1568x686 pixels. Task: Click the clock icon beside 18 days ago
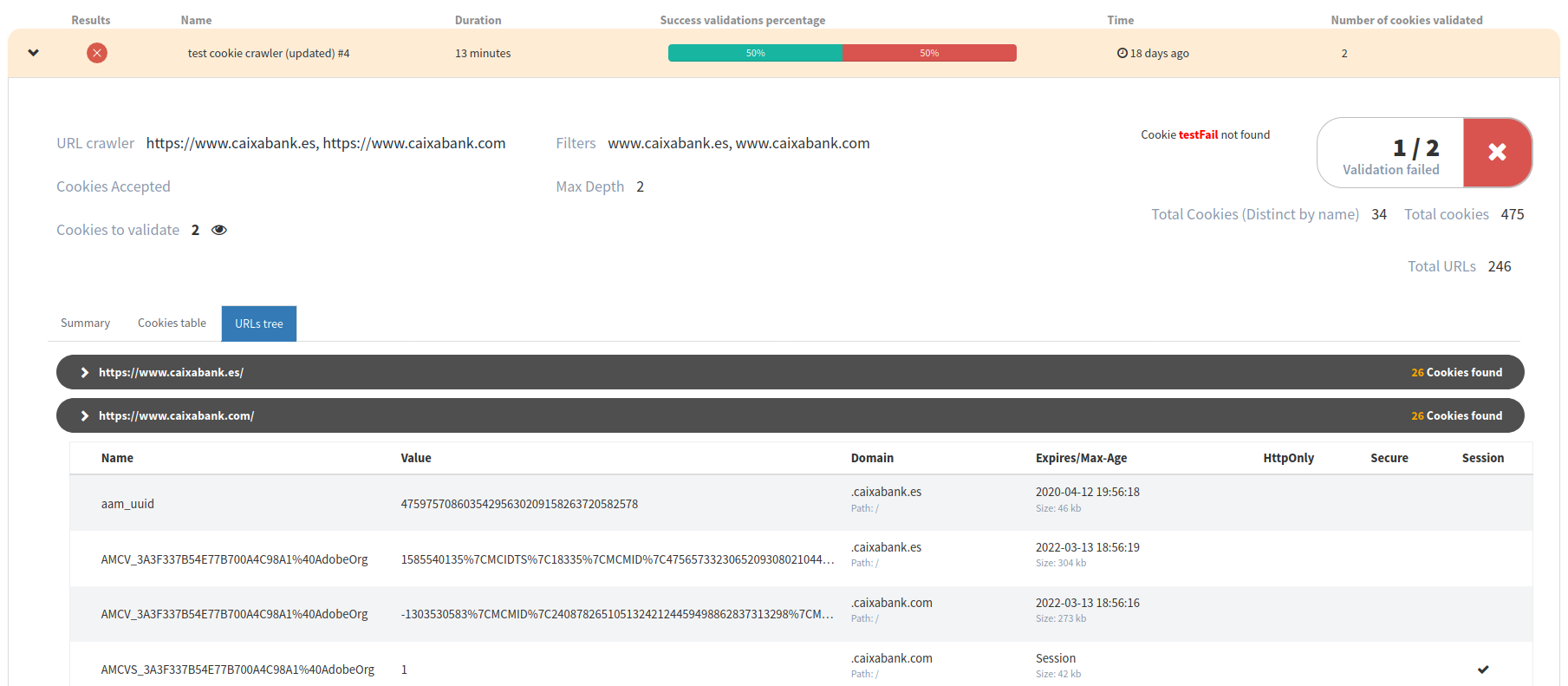pos(1122,53)
